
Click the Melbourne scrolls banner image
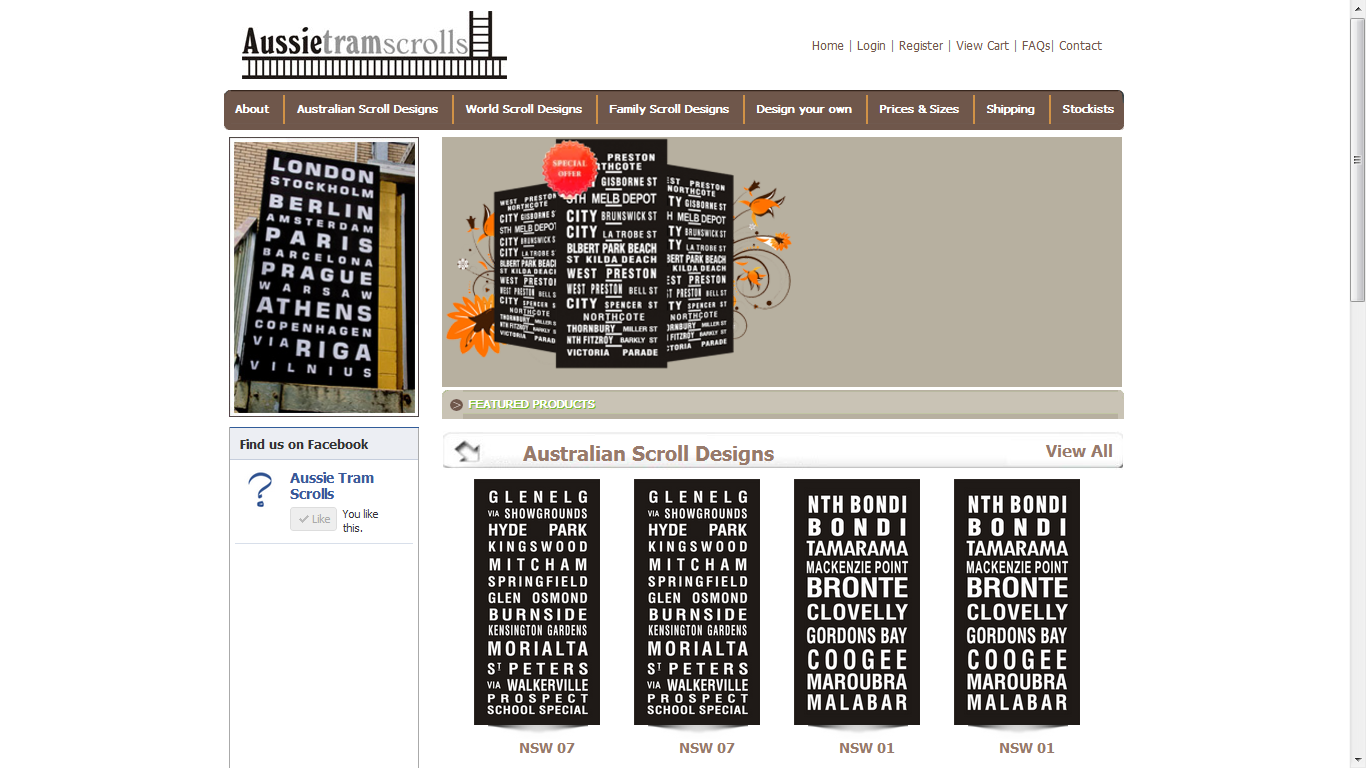click(782, 262)
